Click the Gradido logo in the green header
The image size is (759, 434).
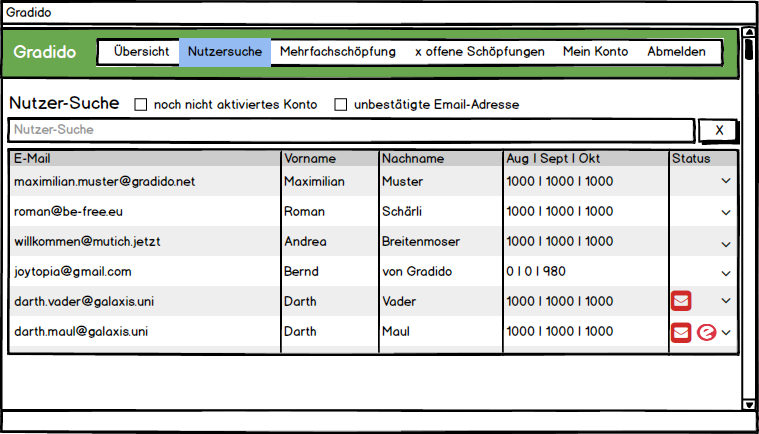click(x=45, y=52)
